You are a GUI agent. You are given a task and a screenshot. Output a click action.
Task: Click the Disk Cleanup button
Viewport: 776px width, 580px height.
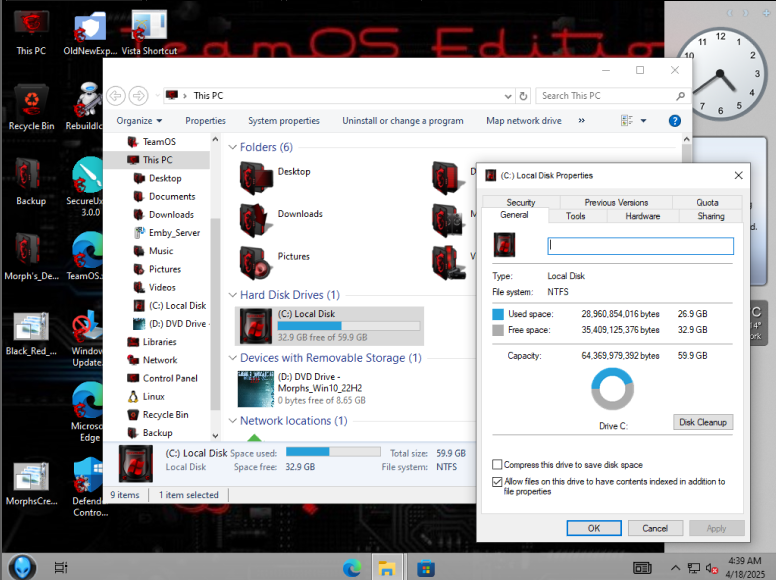click(x=703, y=422)
